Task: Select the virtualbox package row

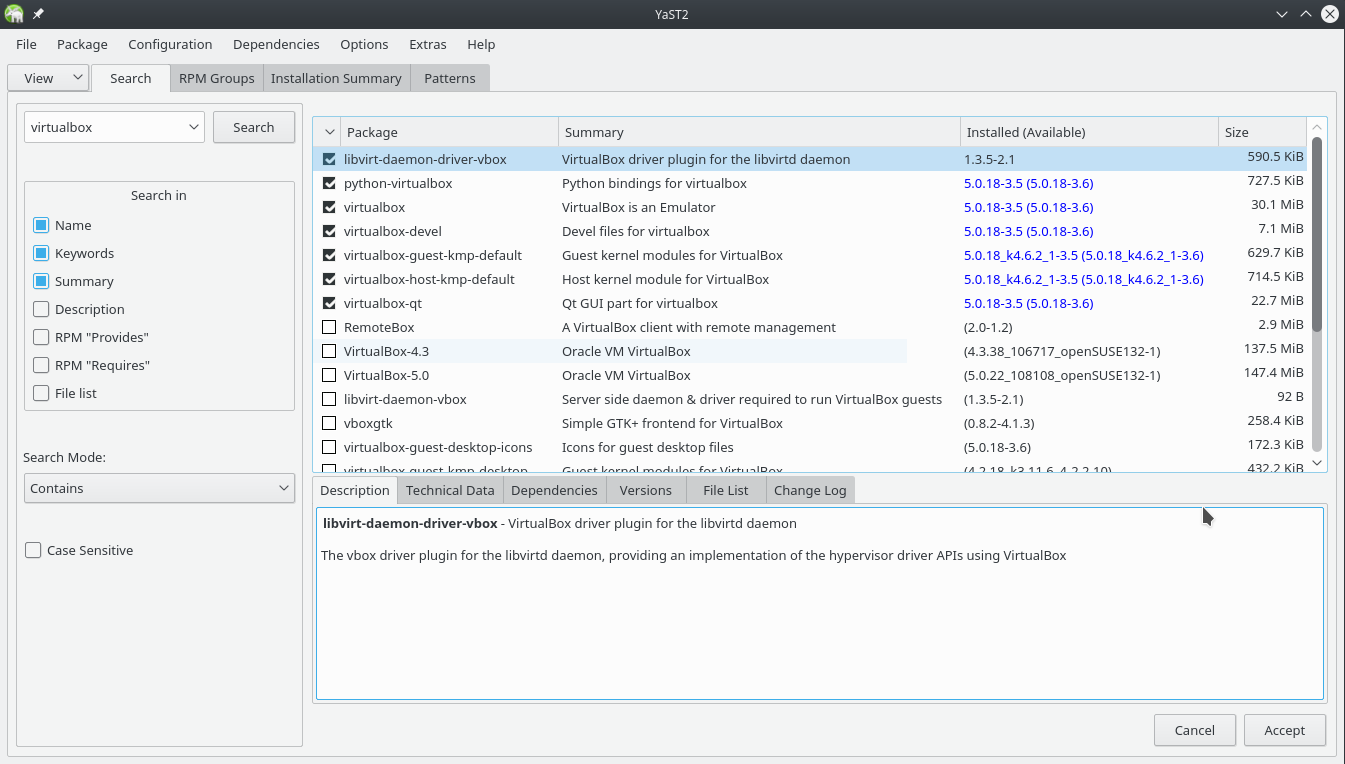Action: [810, 207]
